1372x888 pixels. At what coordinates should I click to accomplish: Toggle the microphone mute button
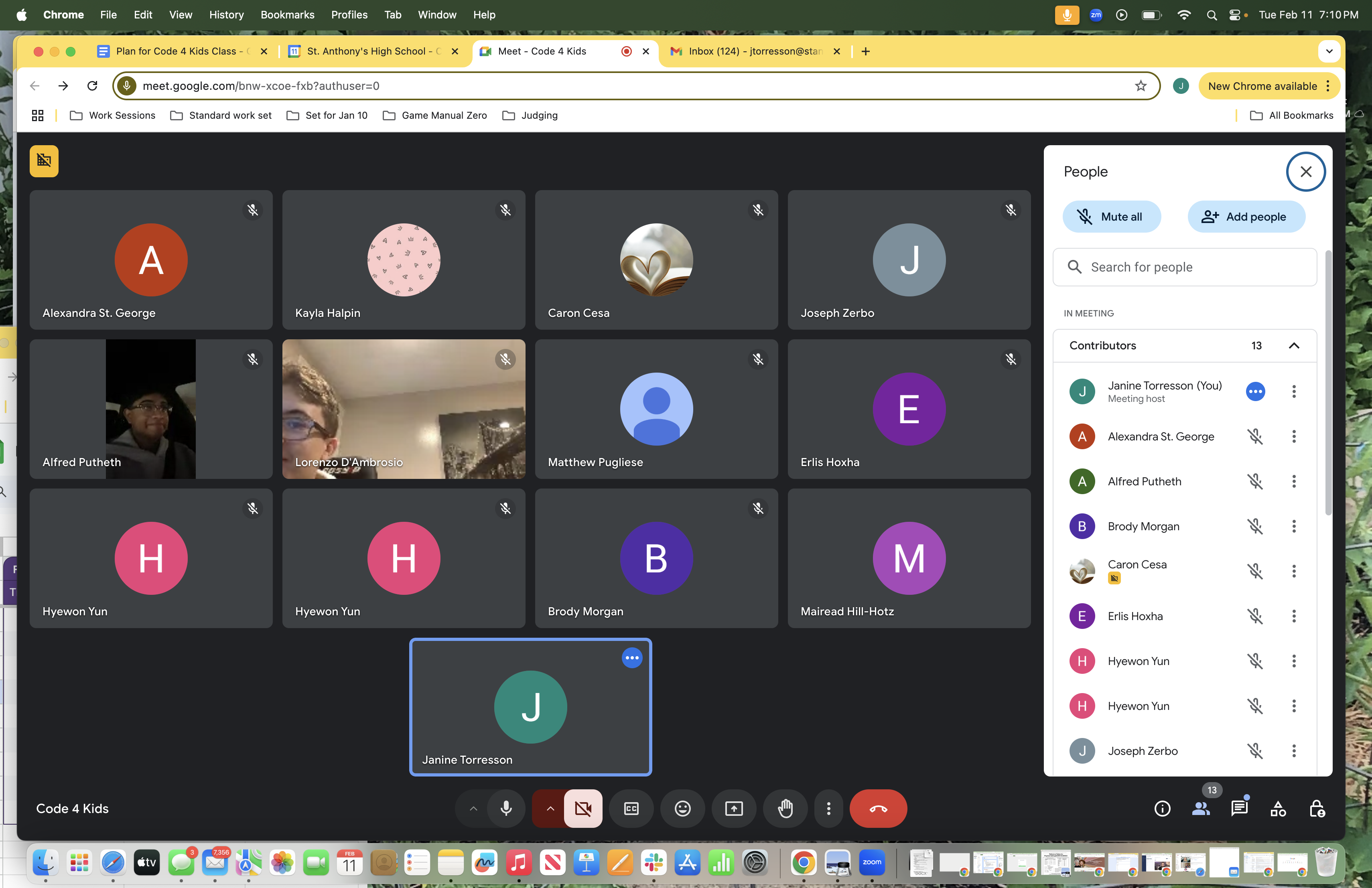pyautogui.click(x=506, y=809)
